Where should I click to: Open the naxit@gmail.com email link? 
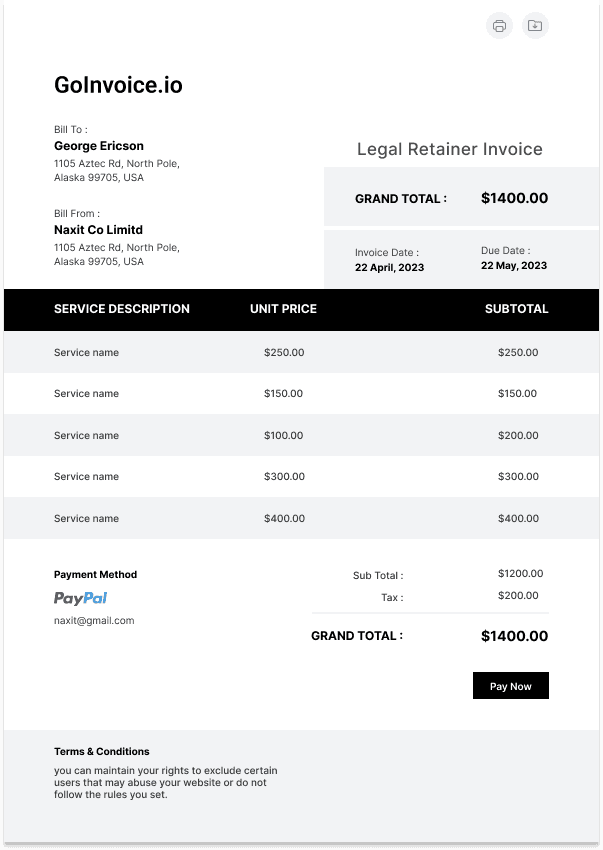tap(94, 621)
